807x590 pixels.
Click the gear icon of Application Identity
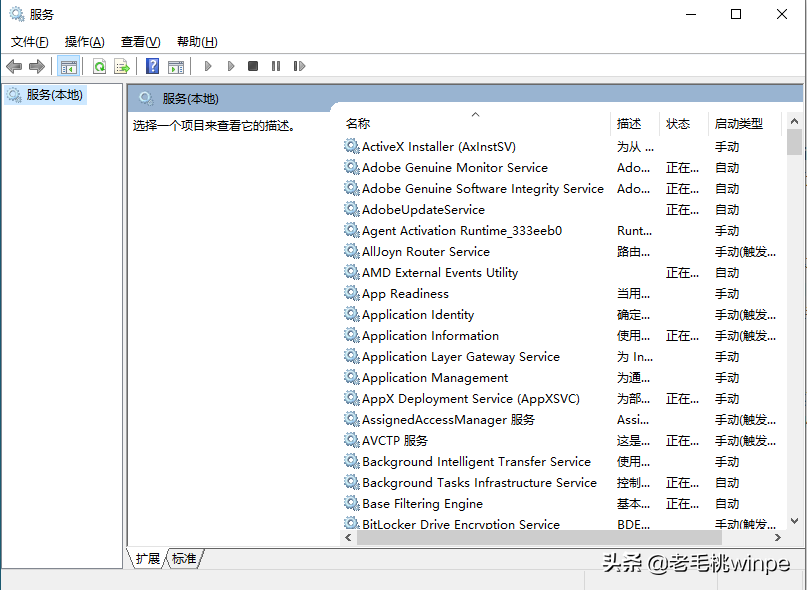click(x=352, y=315)
